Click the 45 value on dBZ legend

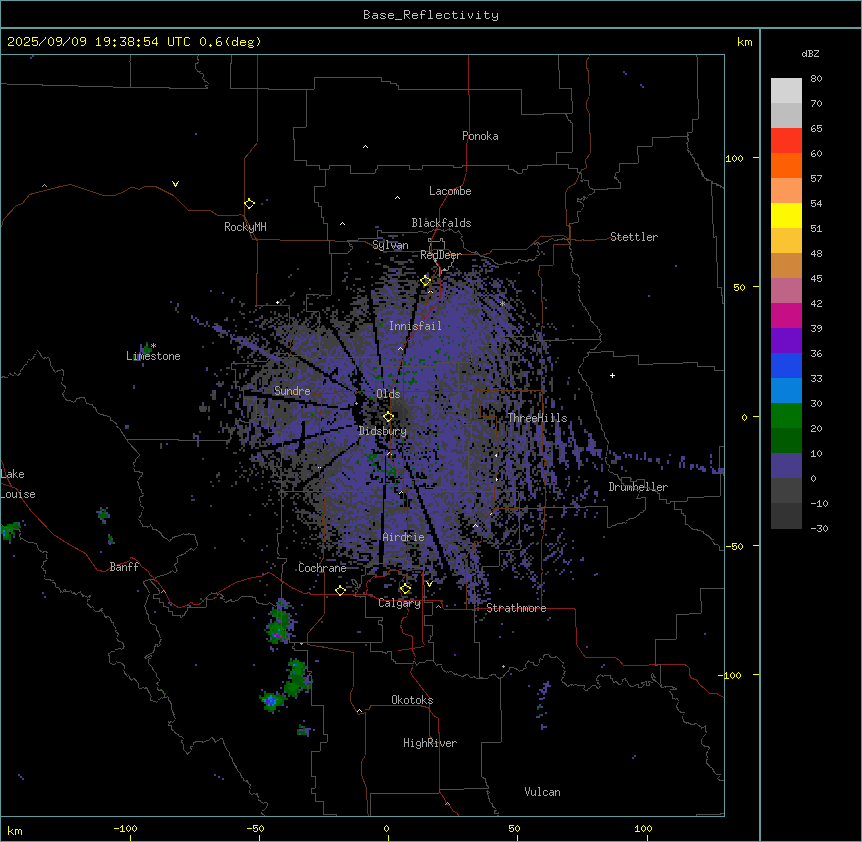[816, 279]
